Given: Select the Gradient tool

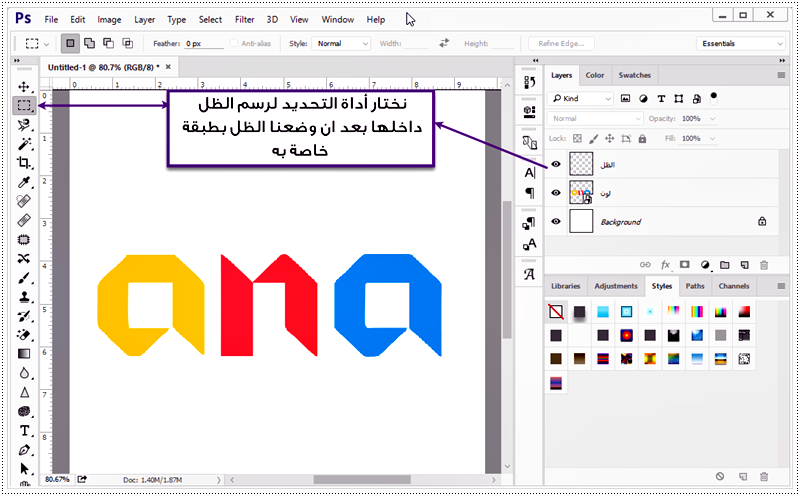Looking at the screenshot, I should pos(23,354).
